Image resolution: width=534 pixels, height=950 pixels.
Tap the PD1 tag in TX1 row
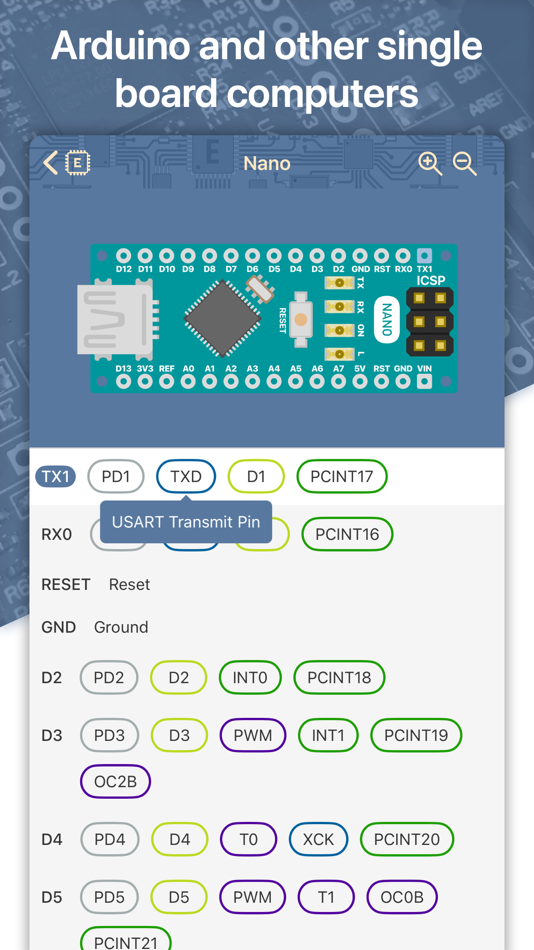pyautogui.click(x=116, y=477)
